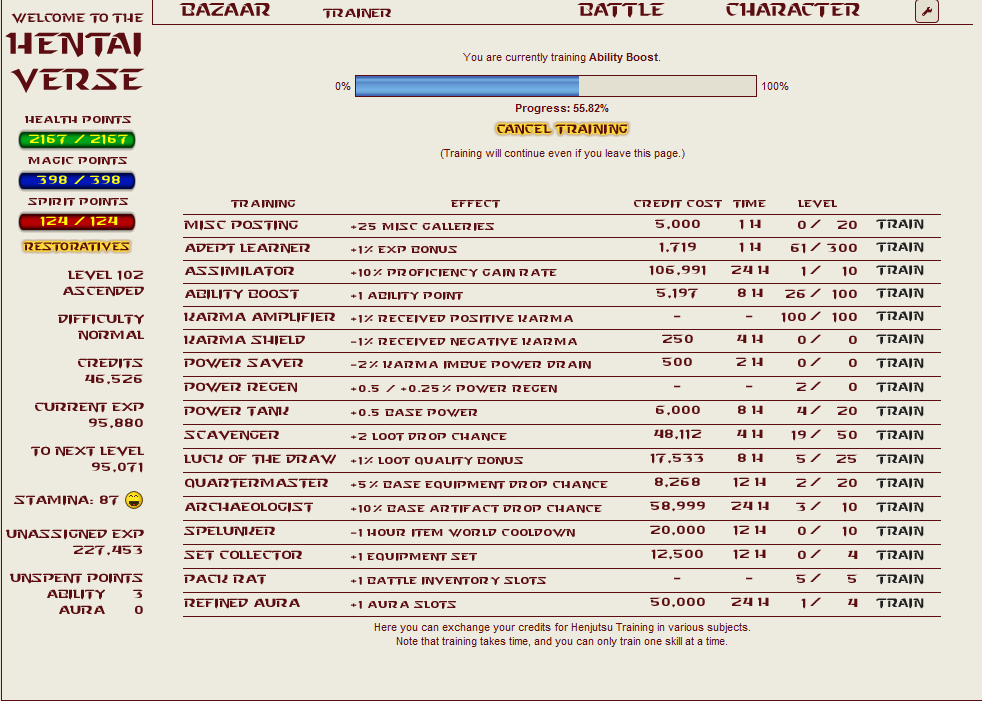Select the Adept Learner training name

pyautogui.click(x=247, y=248)
